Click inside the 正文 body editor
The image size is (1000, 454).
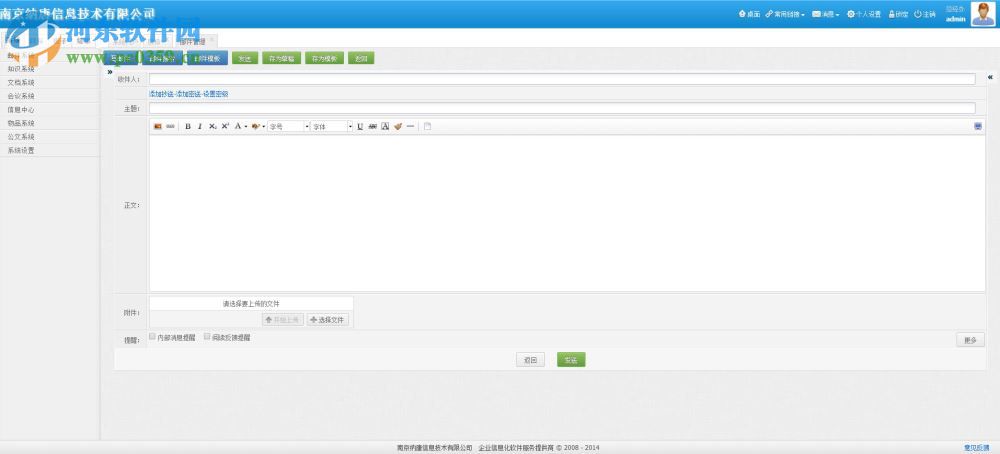(567, 213)
